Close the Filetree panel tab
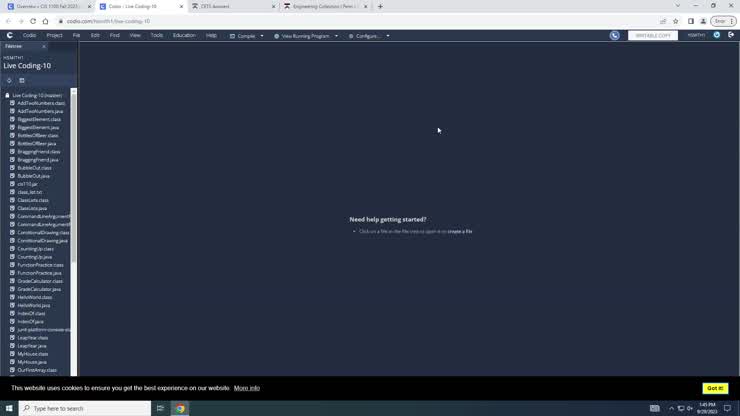 pyautogui.click(x=43, y=46)
